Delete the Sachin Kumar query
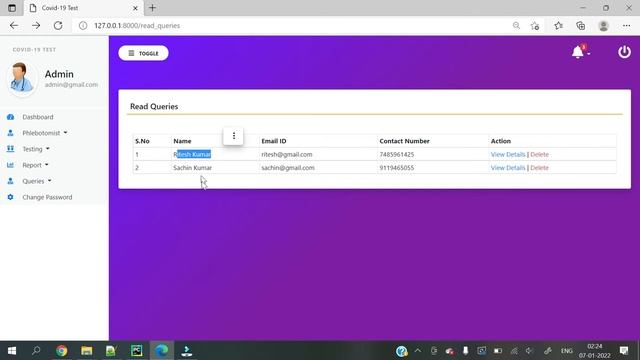 (x=539, y=168)
